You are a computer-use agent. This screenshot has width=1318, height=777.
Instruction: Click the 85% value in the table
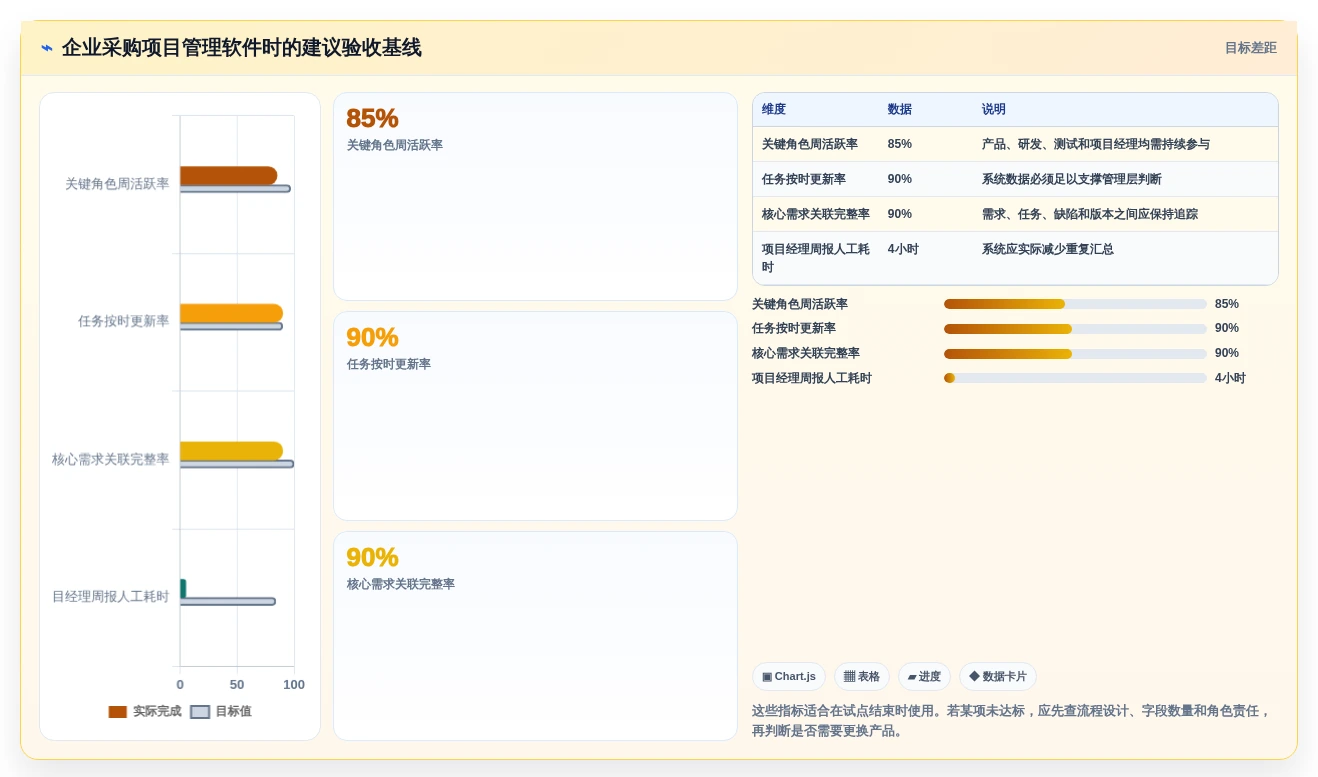[900, 144]
